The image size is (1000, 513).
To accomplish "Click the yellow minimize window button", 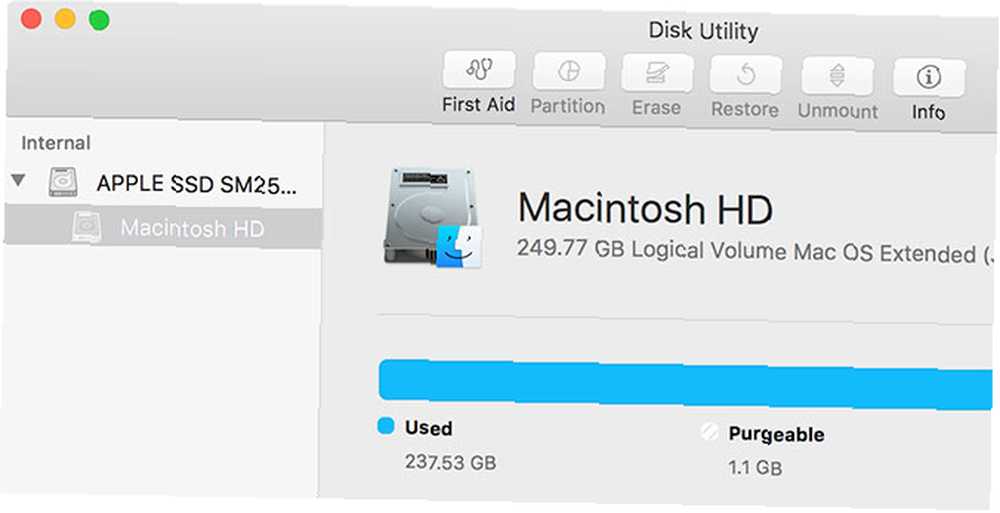I will (x=65, y=19).
